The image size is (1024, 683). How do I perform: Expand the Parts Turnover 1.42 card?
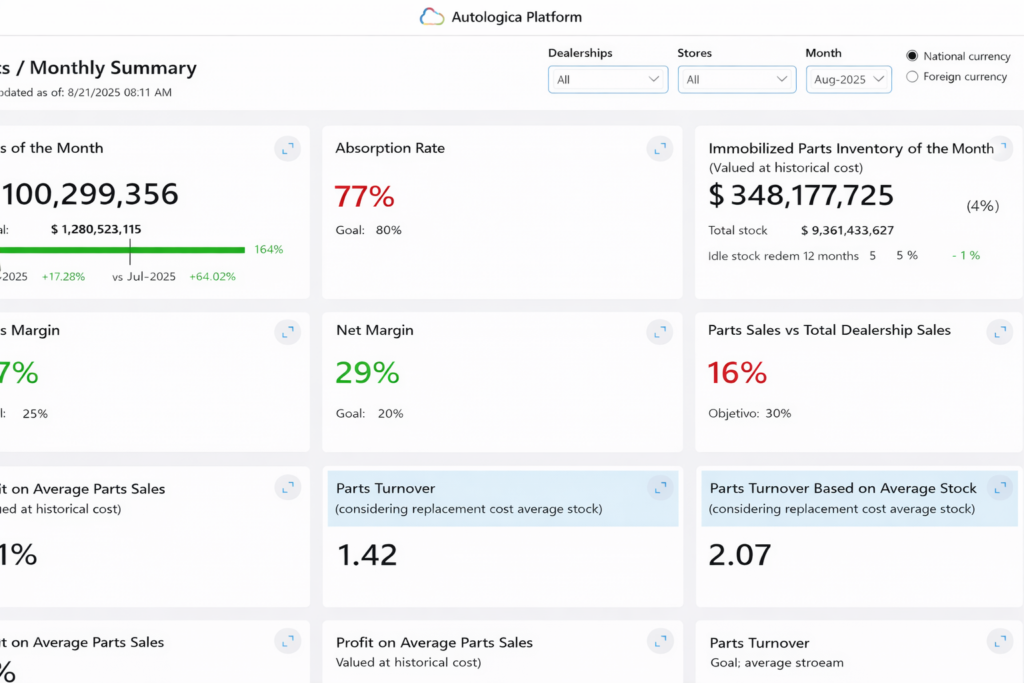660,488
